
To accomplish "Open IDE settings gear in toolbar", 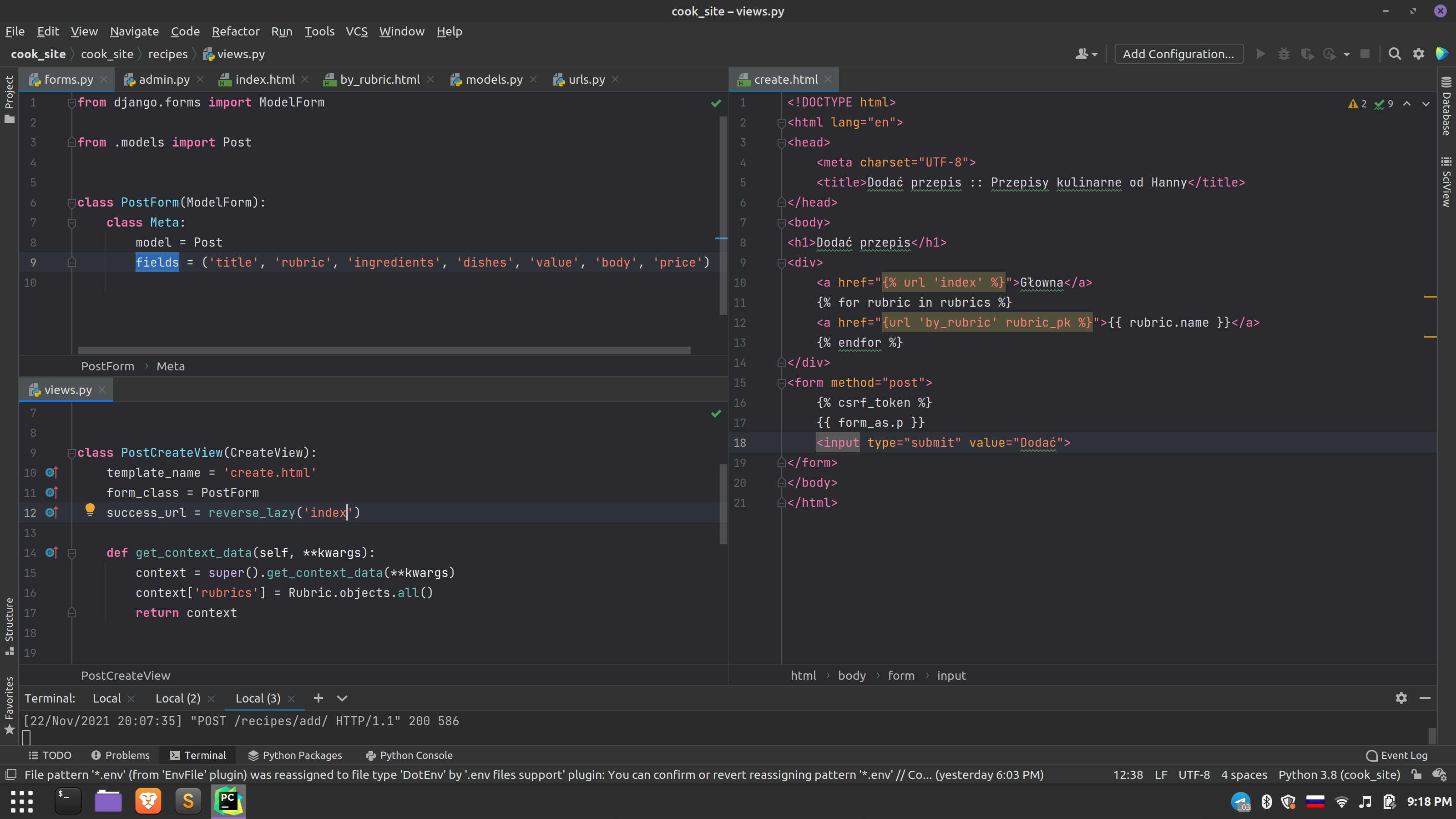I will pos(1418,54).
